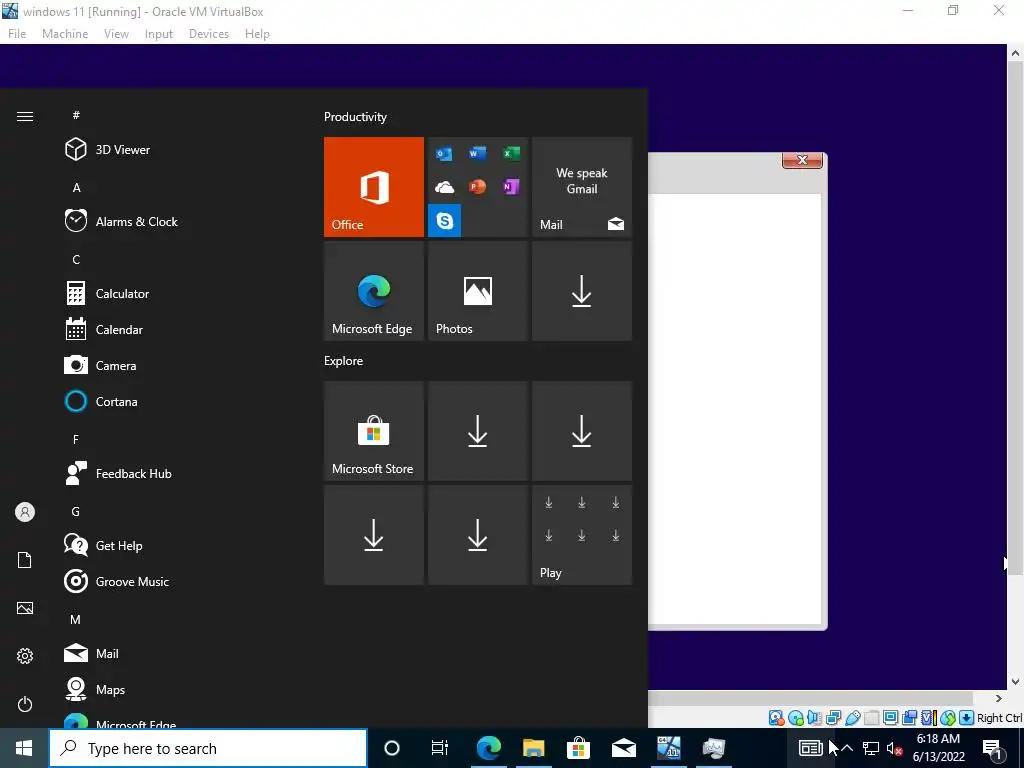The image size is (1024, 768).
Task: Open the Input menu in VirtualBox
Action: [159, 34]
